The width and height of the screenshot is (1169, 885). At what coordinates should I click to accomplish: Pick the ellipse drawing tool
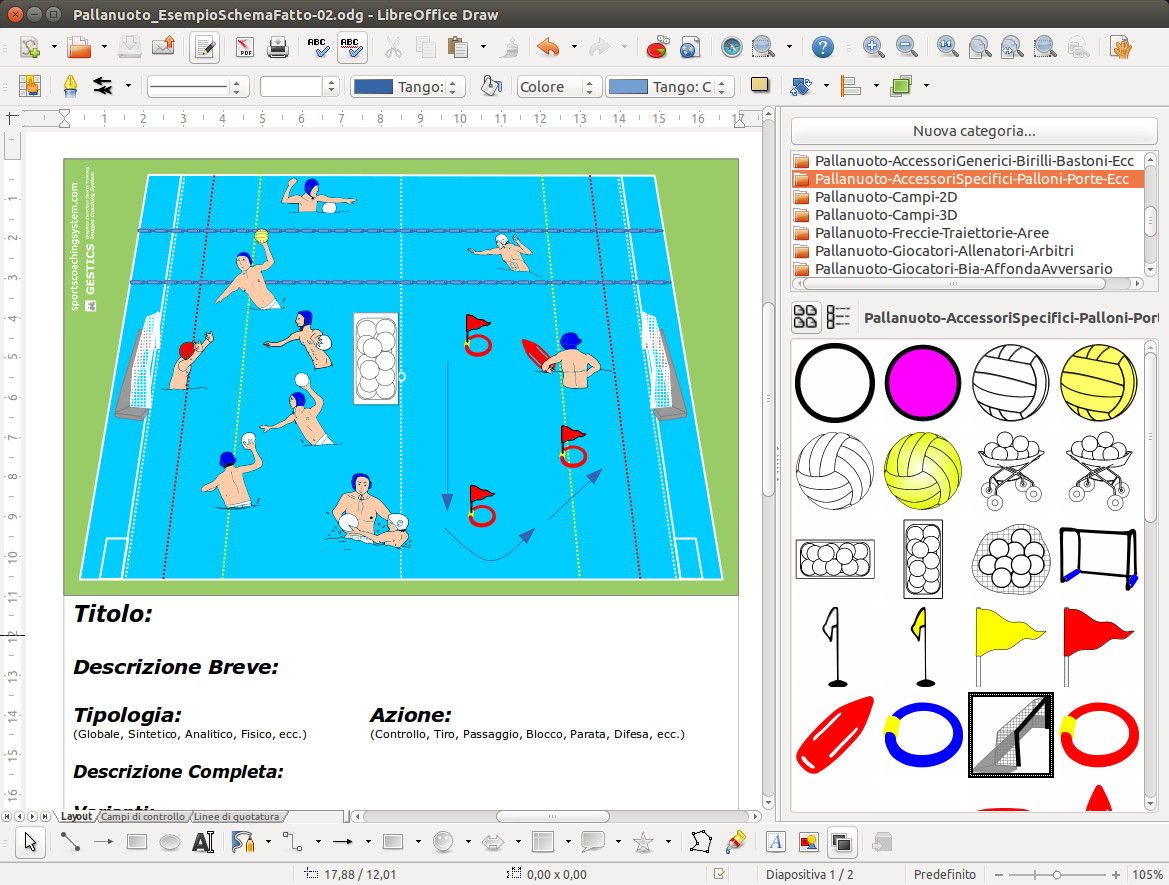[170, 842]
